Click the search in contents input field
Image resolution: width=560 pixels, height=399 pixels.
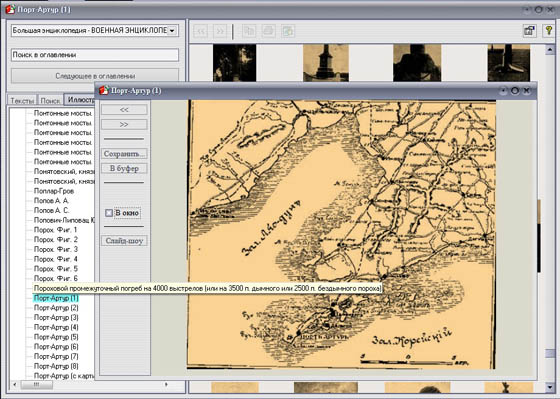pyautogui.click(x=95, y=55)
